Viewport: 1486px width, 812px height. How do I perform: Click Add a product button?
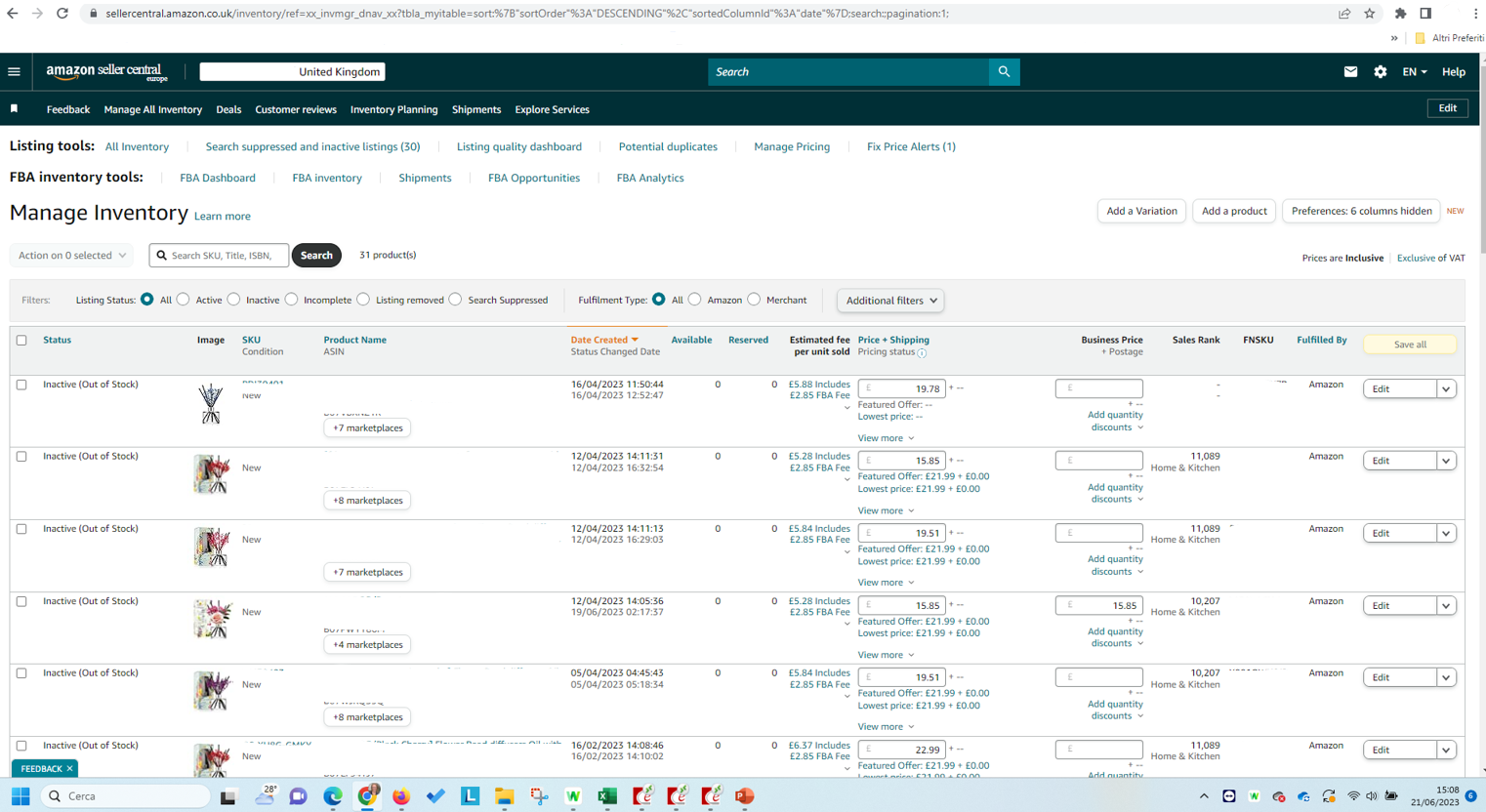click(x=1234, y=211)
